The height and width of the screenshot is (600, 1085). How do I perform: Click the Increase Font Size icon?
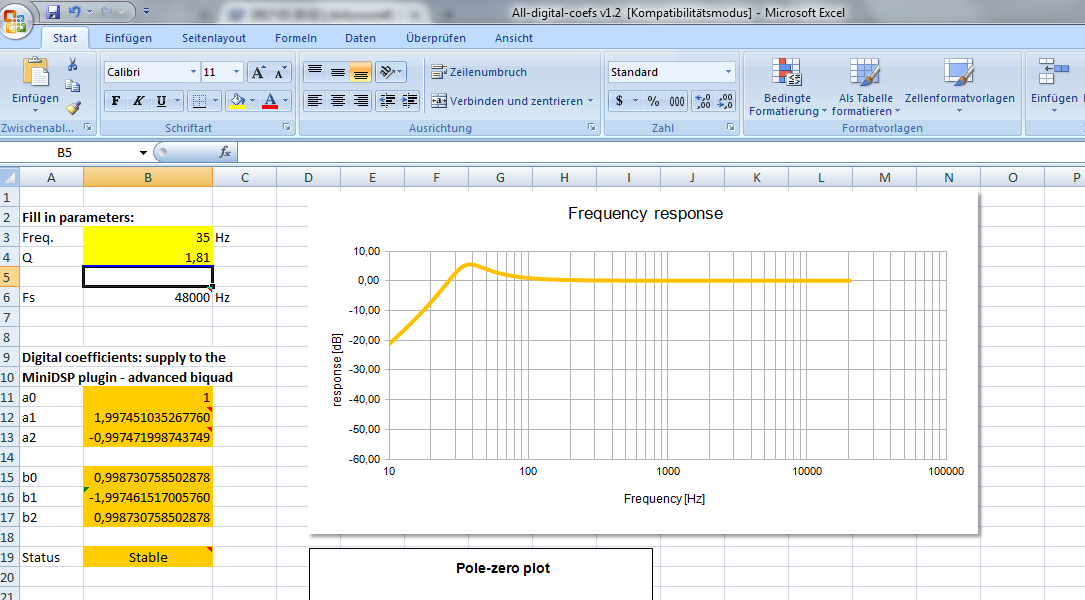tap(257, 72)
